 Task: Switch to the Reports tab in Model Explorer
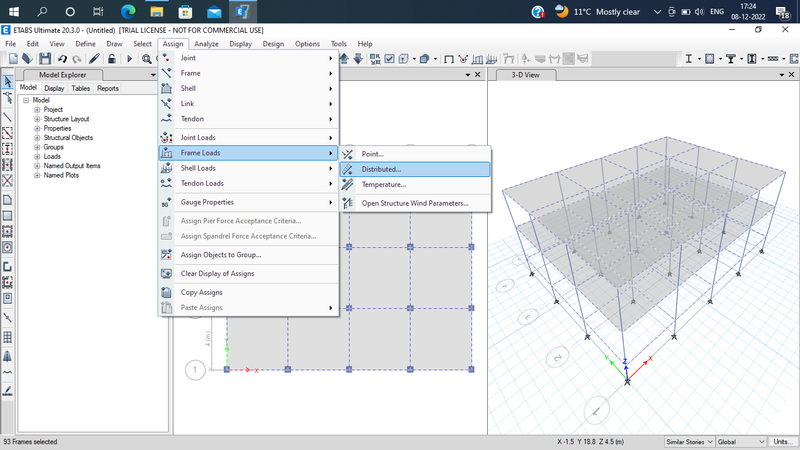point(108,88)
